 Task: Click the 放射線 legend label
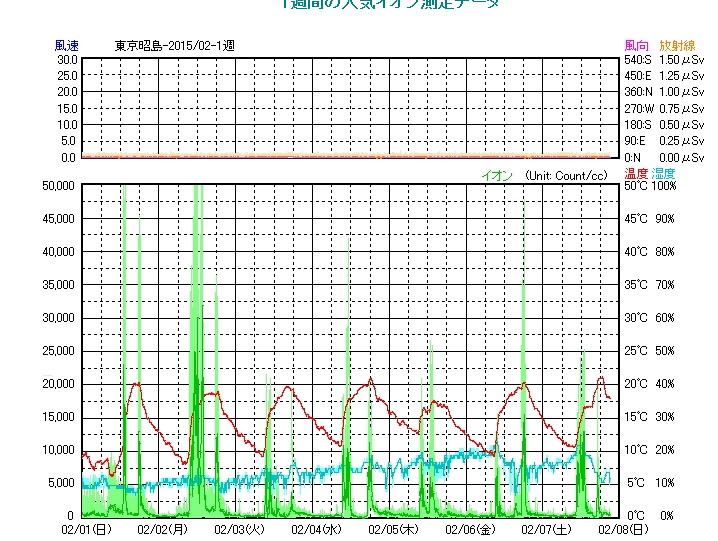pyautogui.click(x=677, y=45)
